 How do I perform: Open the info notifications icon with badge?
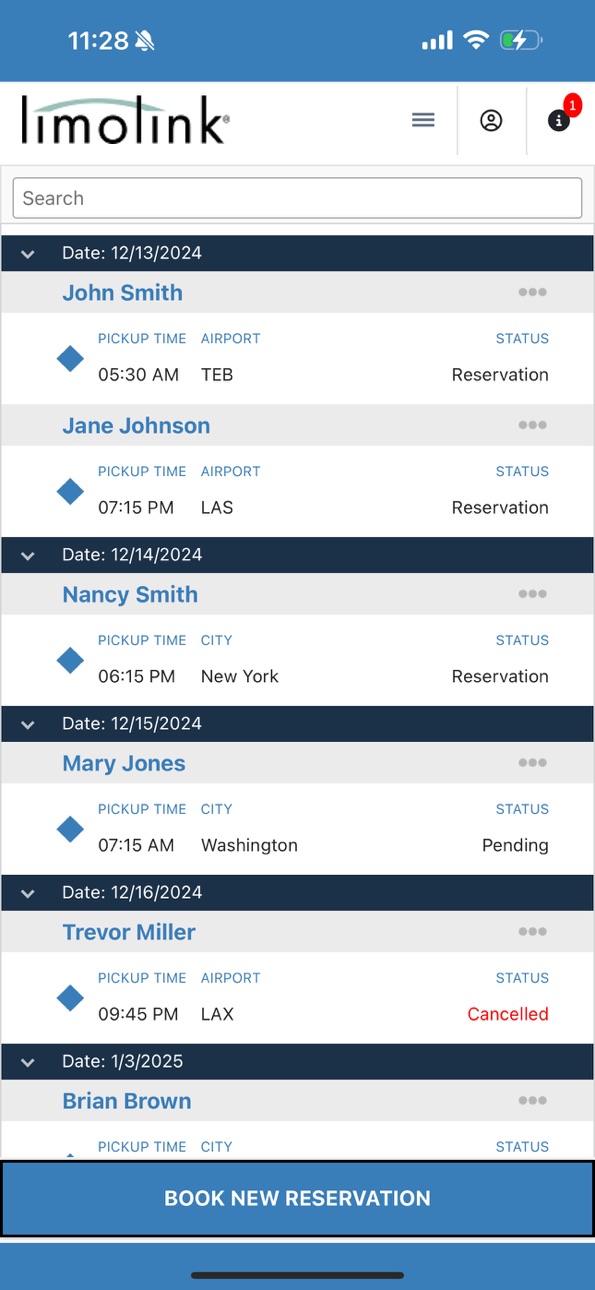[x=559, y=121]
